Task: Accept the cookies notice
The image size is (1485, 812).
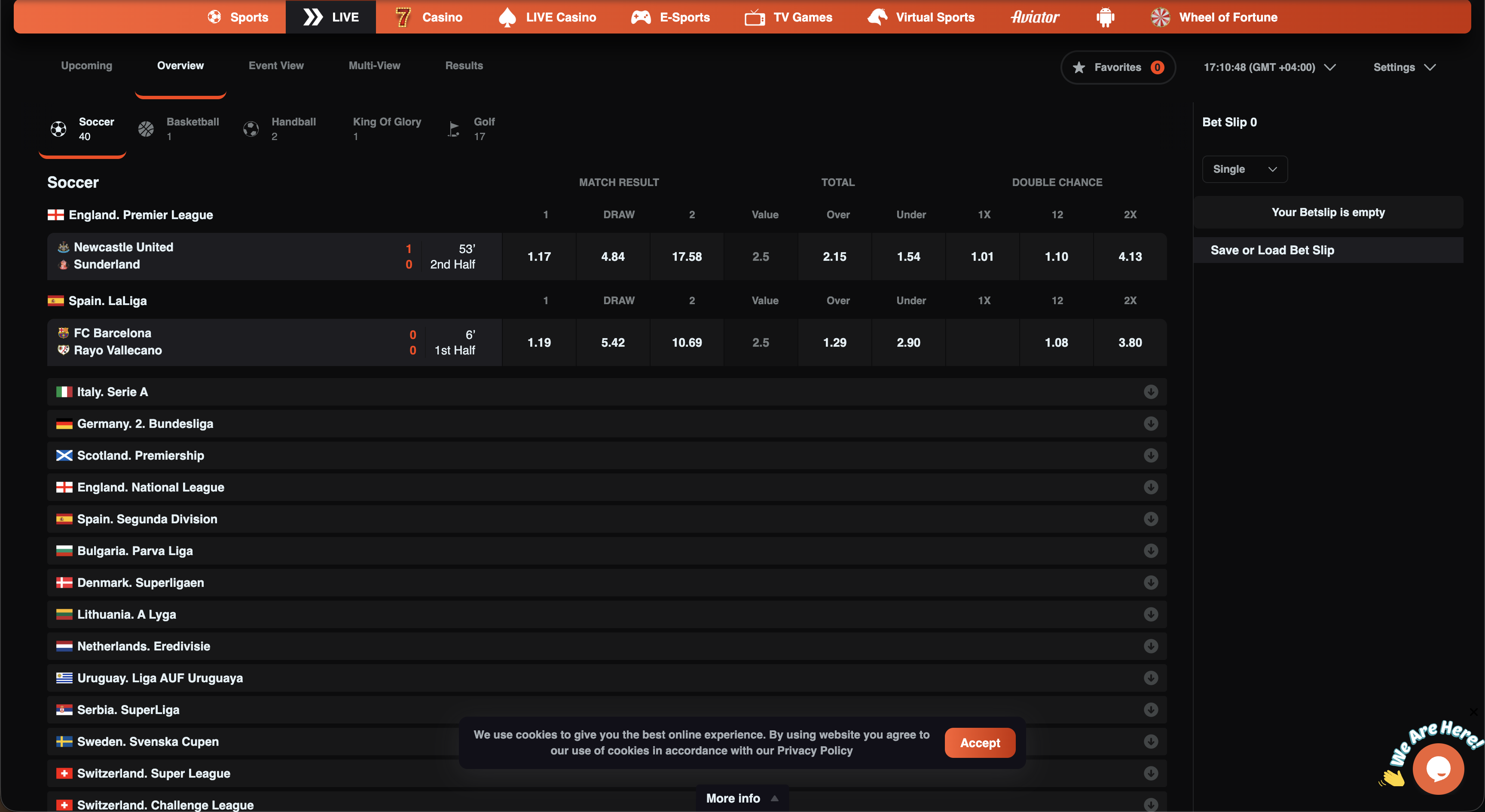Action: coord(980,743)
